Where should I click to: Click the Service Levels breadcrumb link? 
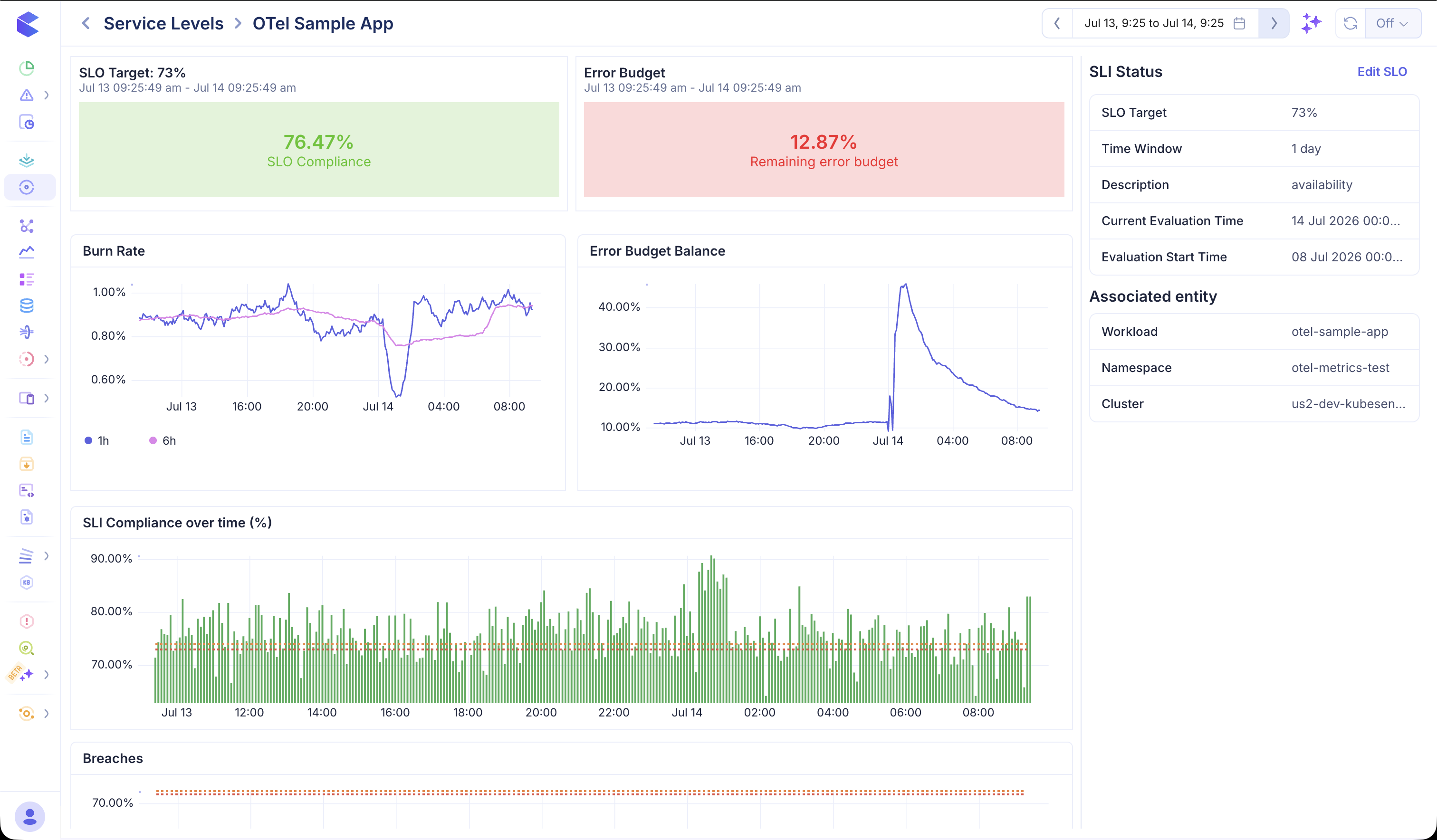tap(163, 23)
